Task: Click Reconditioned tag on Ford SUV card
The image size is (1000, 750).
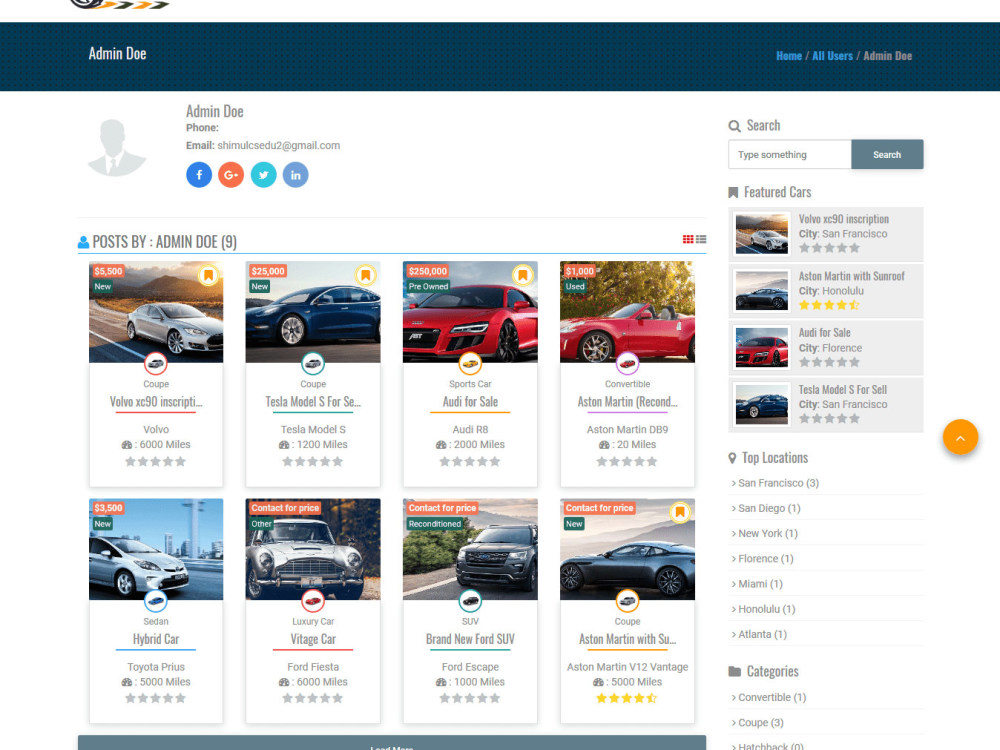Action: (434, 524)
